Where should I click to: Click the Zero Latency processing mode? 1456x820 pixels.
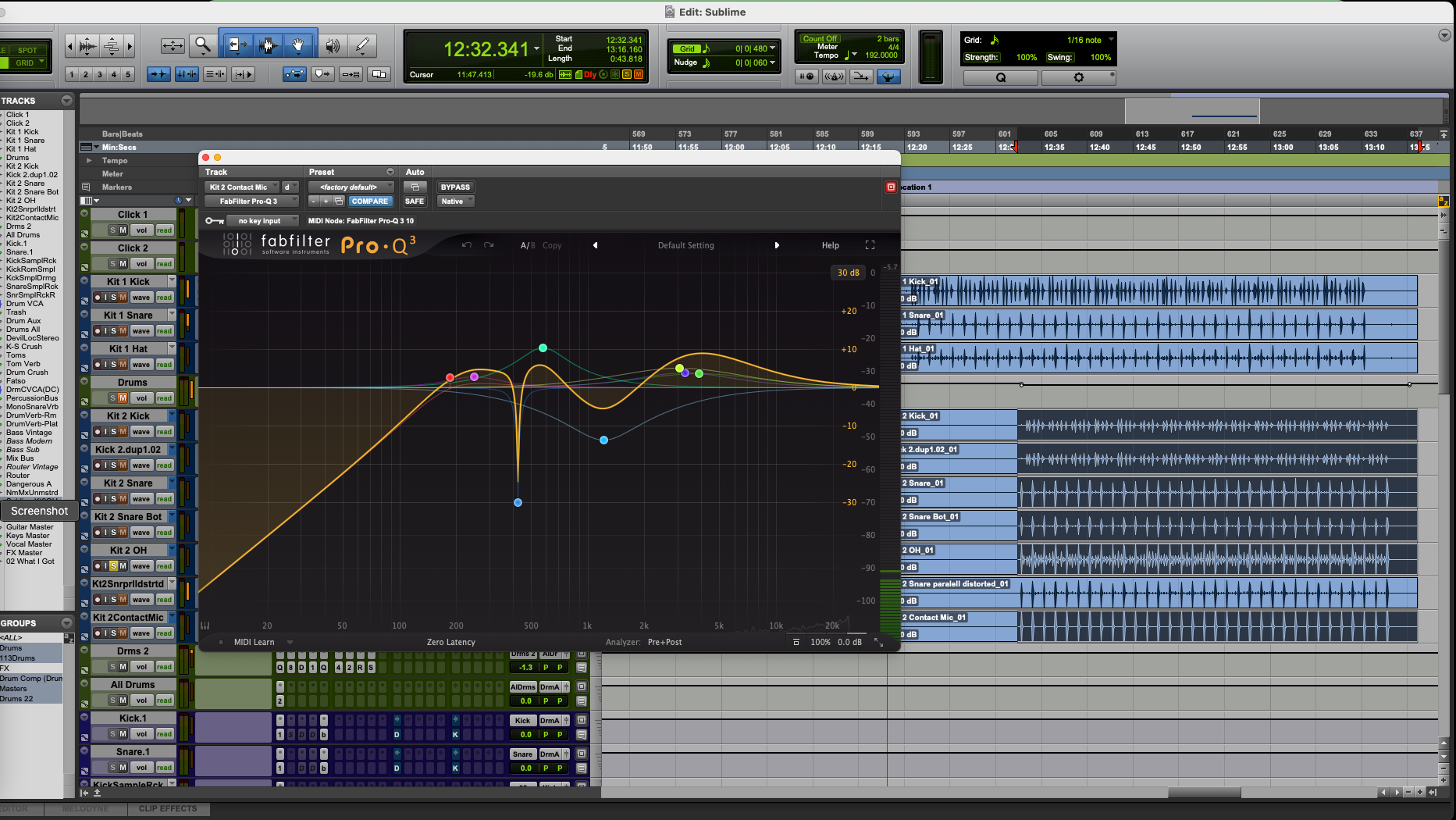451,643
